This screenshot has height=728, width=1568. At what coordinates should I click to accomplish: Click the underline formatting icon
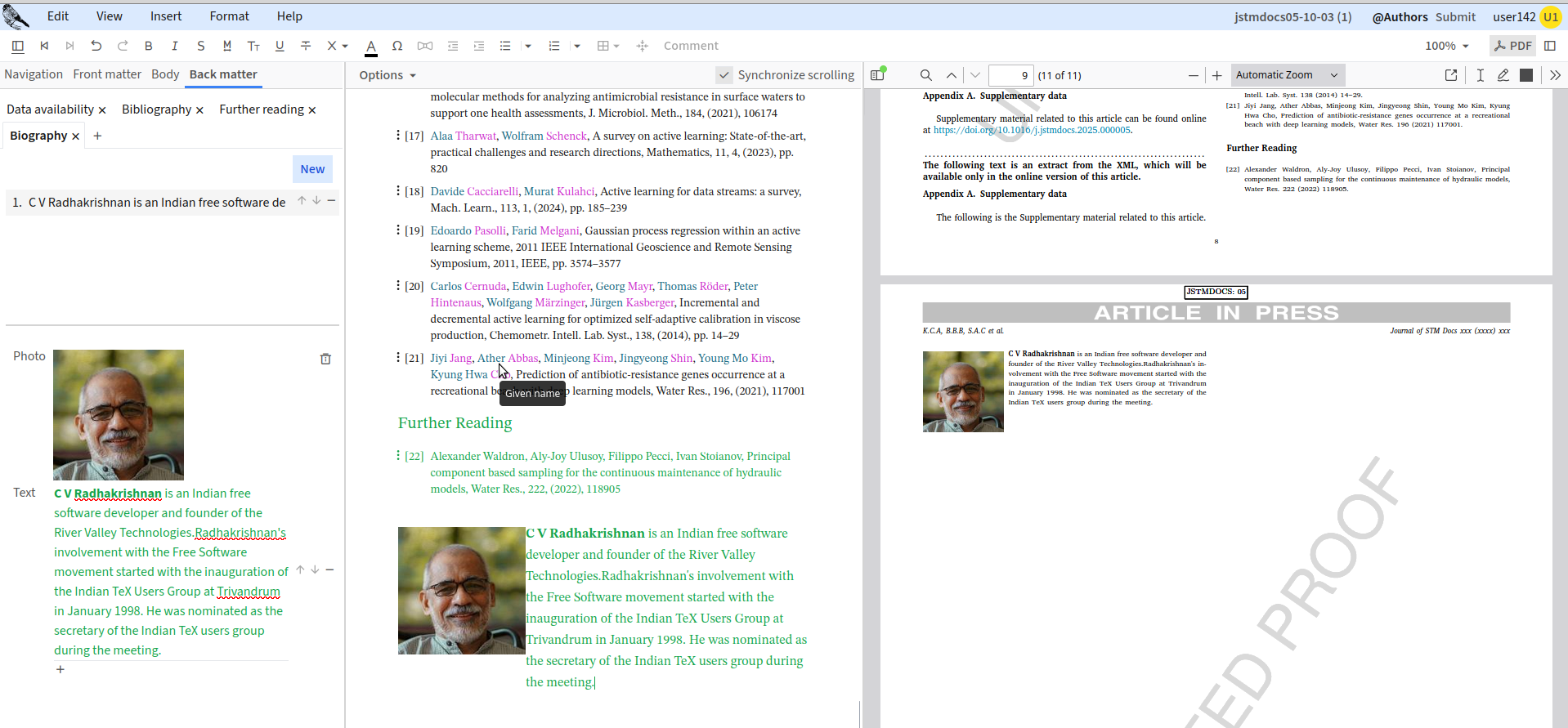(280, 46)
